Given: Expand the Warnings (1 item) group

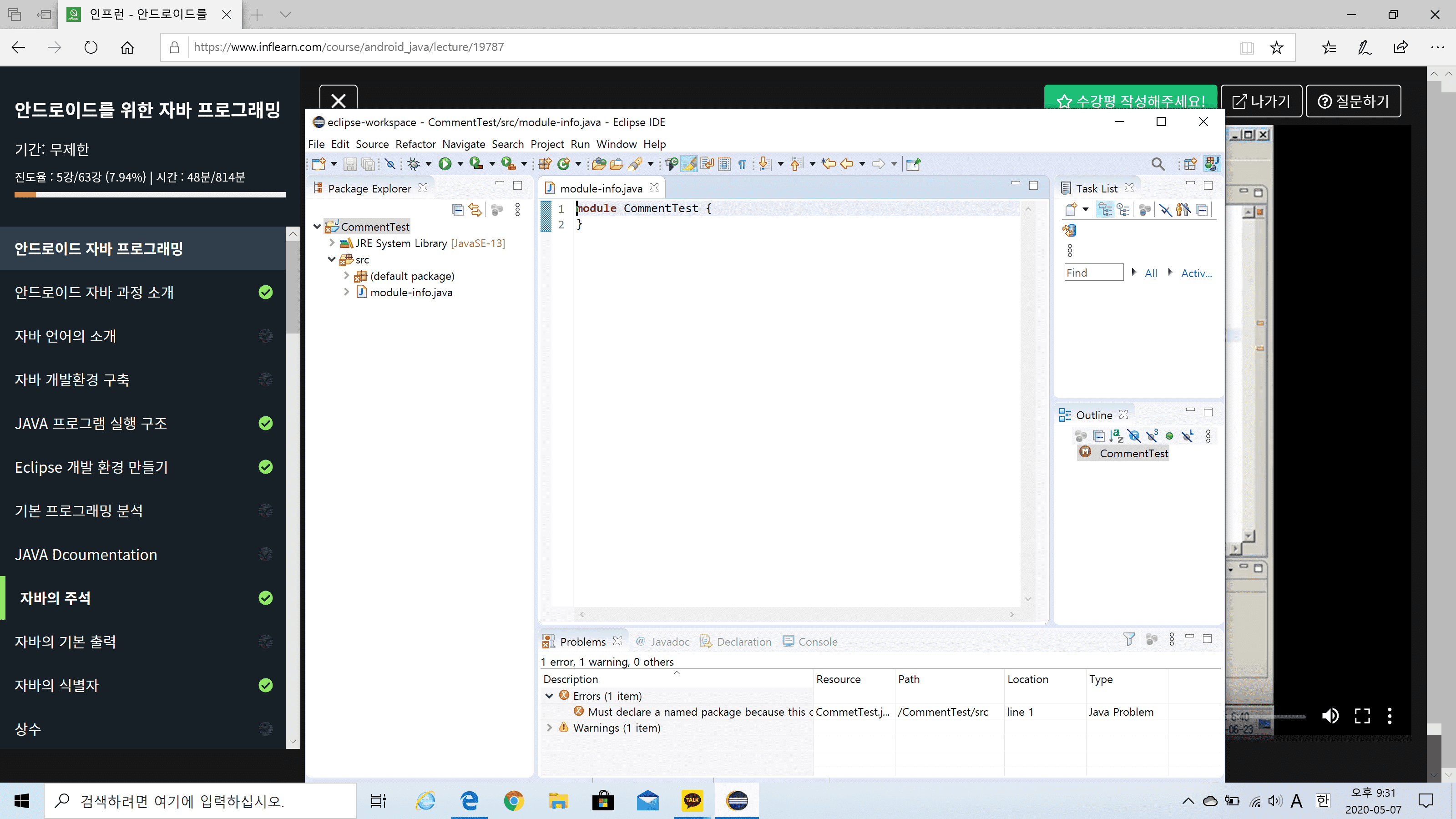Looking at the screenshot, I should (549, 728).
